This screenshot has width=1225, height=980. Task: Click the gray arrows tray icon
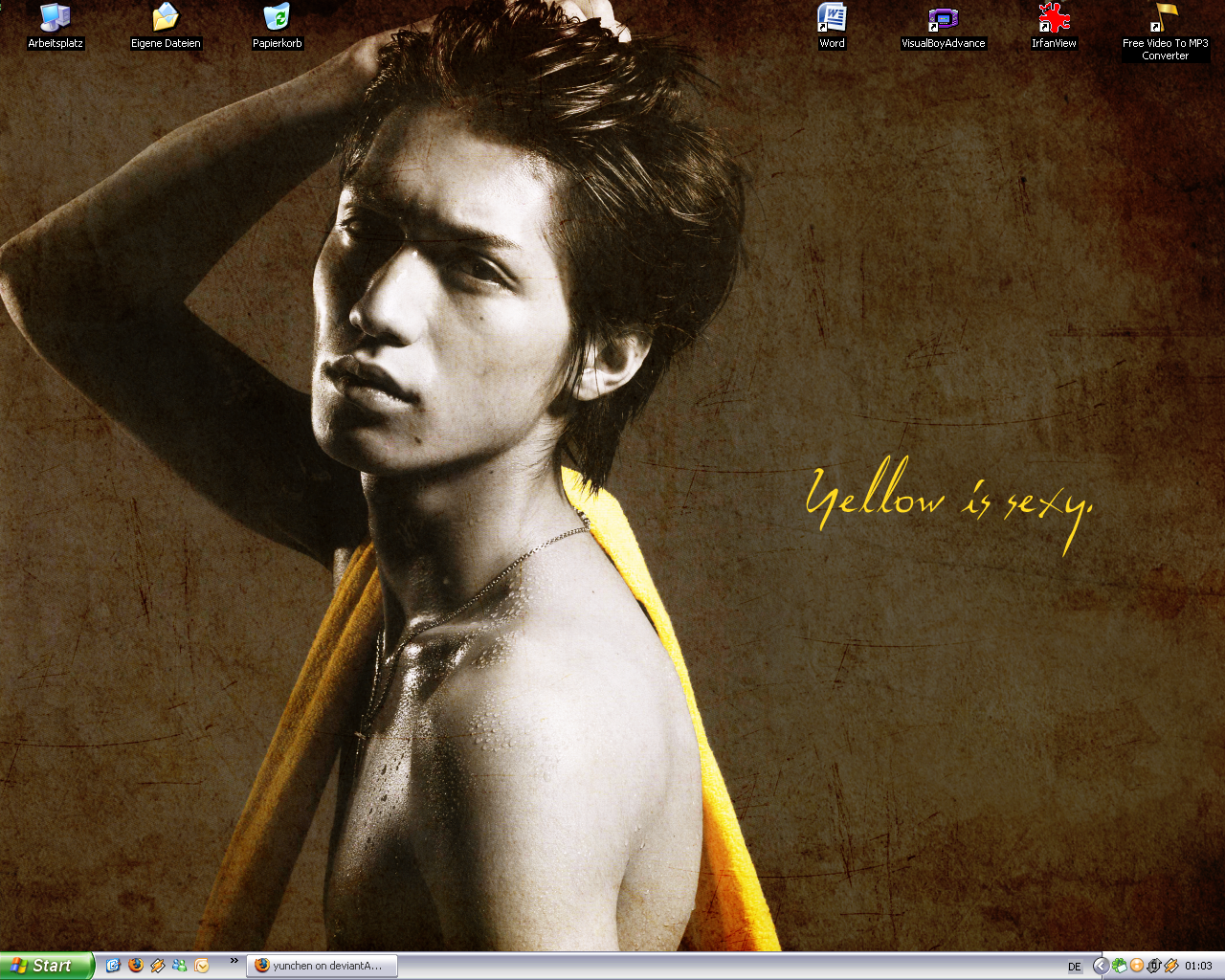point(1153,966)
